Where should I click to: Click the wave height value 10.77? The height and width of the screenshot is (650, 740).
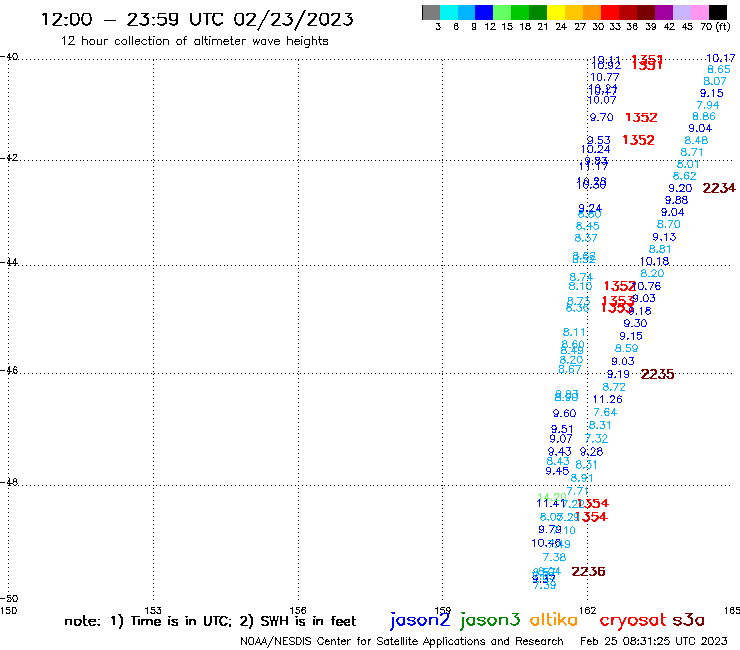(x=605, y=77)
